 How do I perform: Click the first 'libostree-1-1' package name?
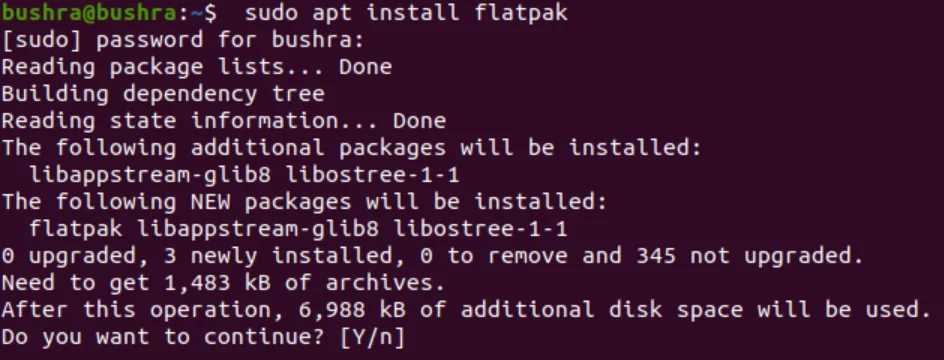pos(372,175)
